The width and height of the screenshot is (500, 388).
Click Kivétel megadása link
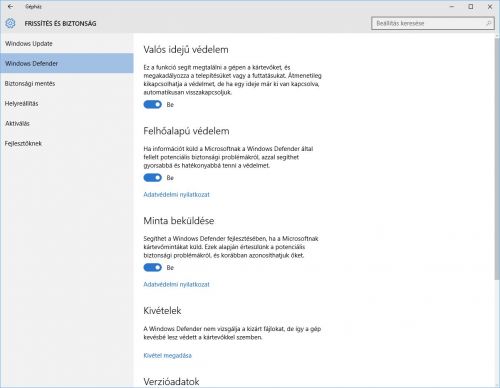[x=167, y=355]
